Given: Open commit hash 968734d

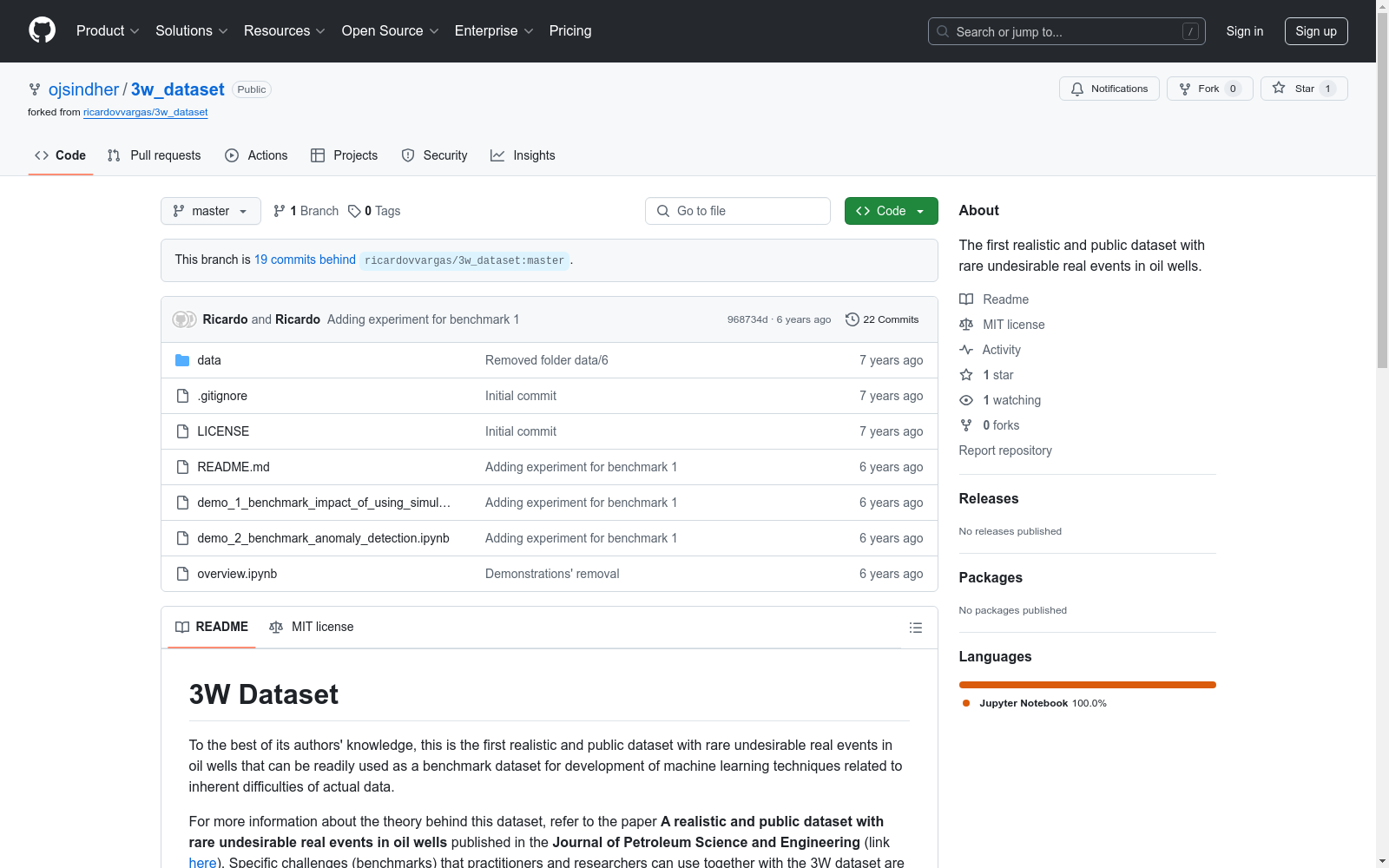Looking at the screenshot, I should (x=747, y=319).
